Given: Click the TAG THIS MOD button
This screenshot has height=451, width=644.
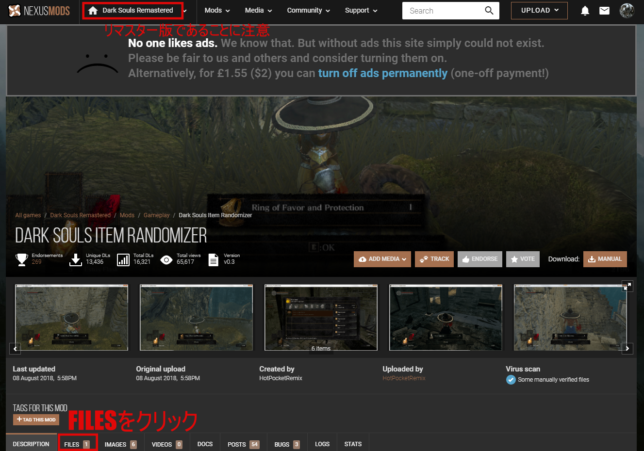Looking at the screenshot, I should pyautogui.click(x=36, y=419).
